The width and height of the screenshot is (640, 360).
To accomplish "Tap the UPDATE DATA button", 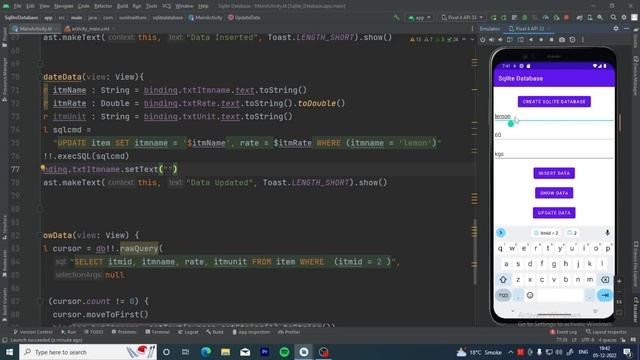I will point(554,213).
